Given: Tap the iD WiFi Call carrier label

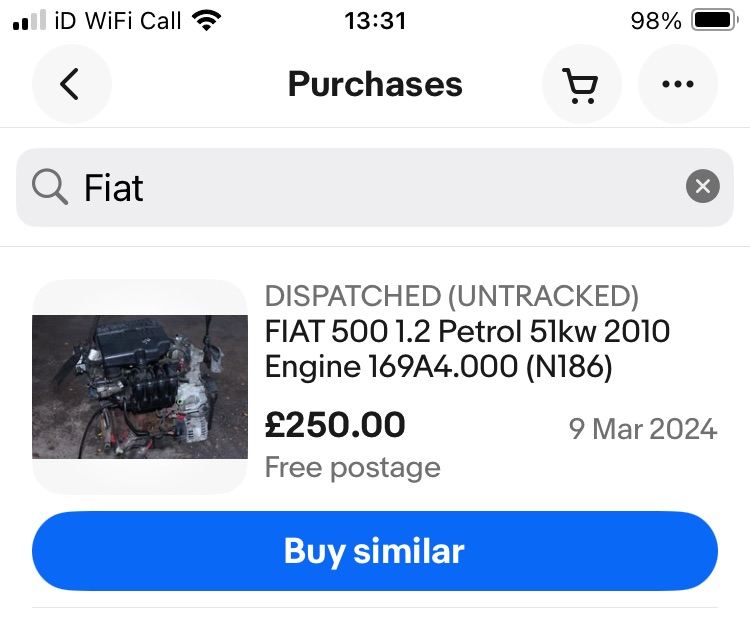Looking at the screenshot, I should [118, 21].
